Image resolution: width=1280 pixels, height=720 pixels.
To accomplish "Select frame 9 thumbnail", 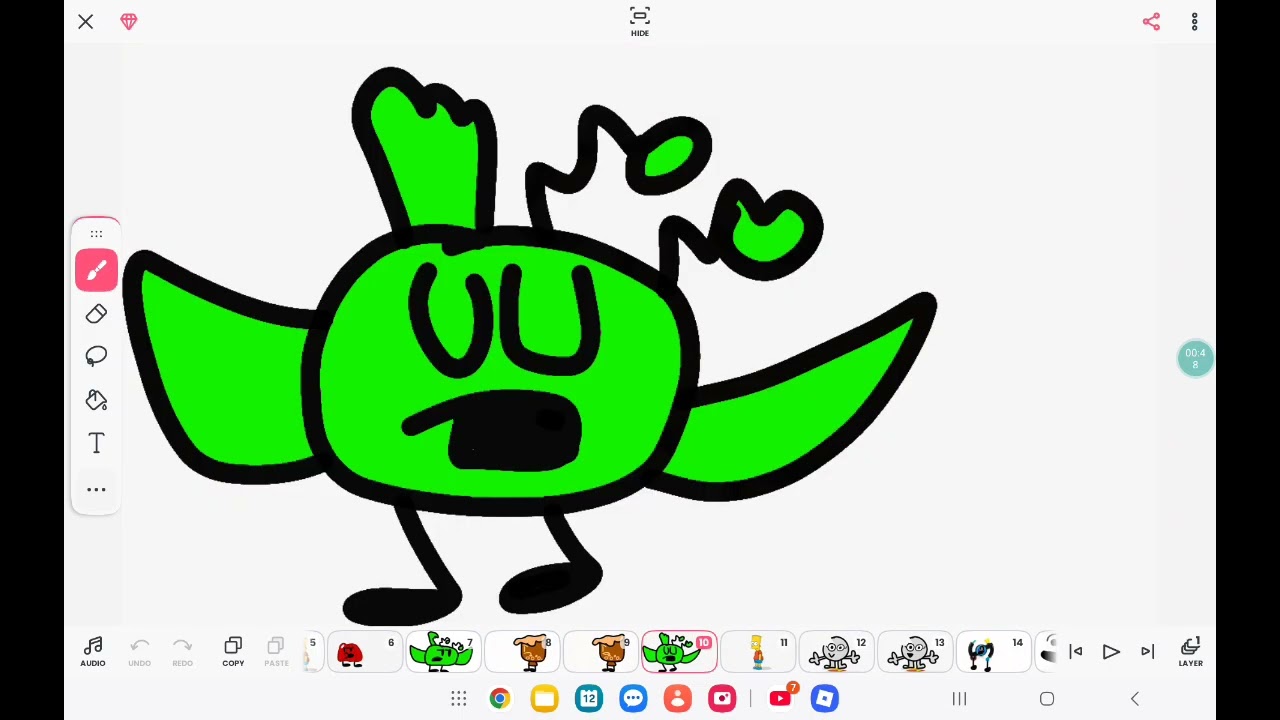I will 601,652.
